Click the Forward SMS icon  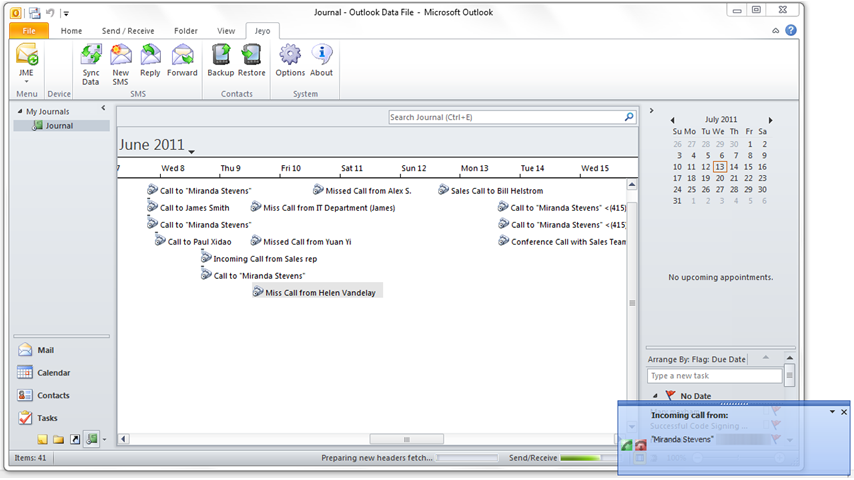pos(182,63)
